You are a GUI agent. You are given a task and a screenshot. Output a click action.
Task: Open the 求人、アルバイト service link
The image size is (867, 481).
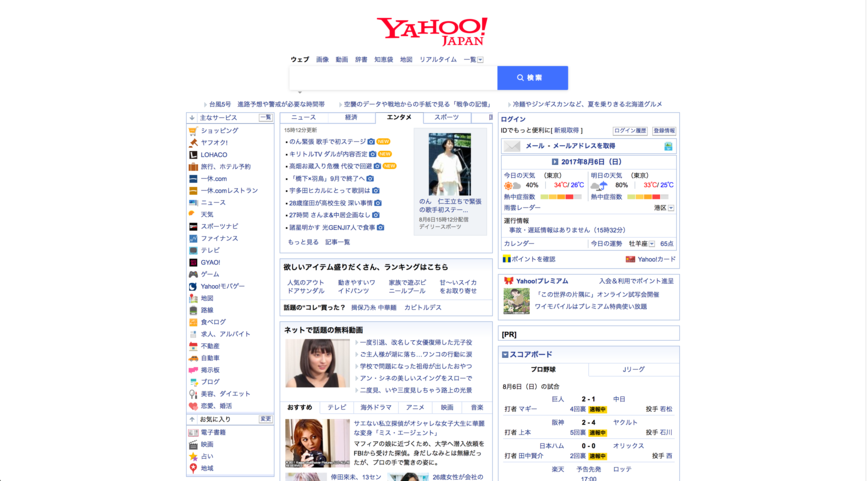click(x=225, y=334)
